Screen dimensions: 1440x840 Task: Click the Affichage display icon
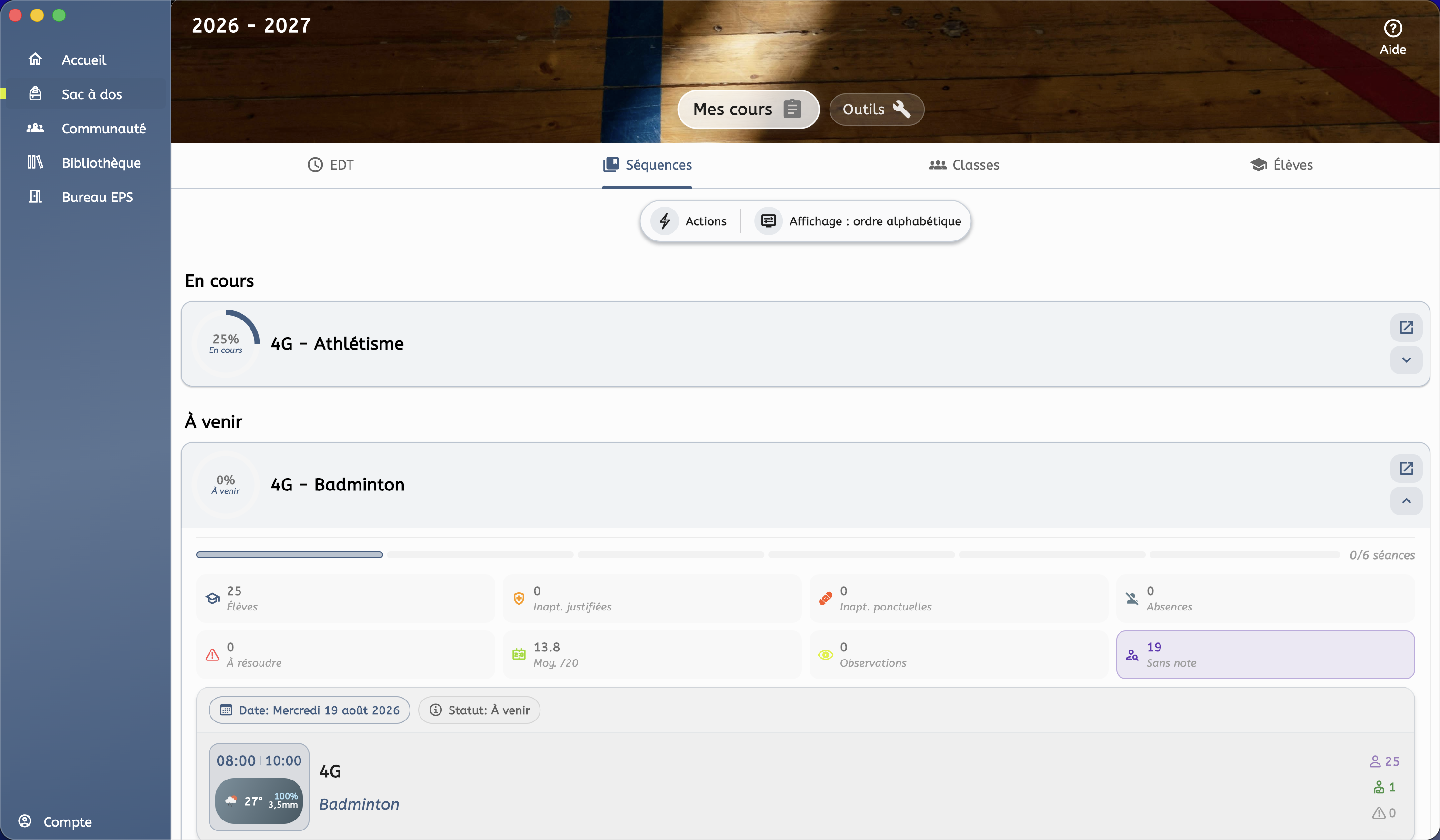click(769, 221)
